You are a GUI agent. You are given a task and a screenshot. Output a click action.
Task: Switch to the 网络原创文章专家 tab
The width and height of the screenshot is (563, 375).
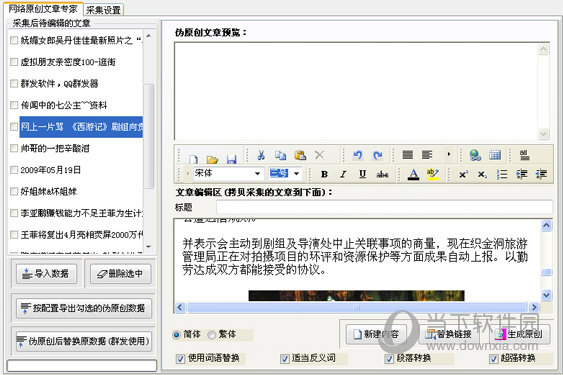pos(43,8)
